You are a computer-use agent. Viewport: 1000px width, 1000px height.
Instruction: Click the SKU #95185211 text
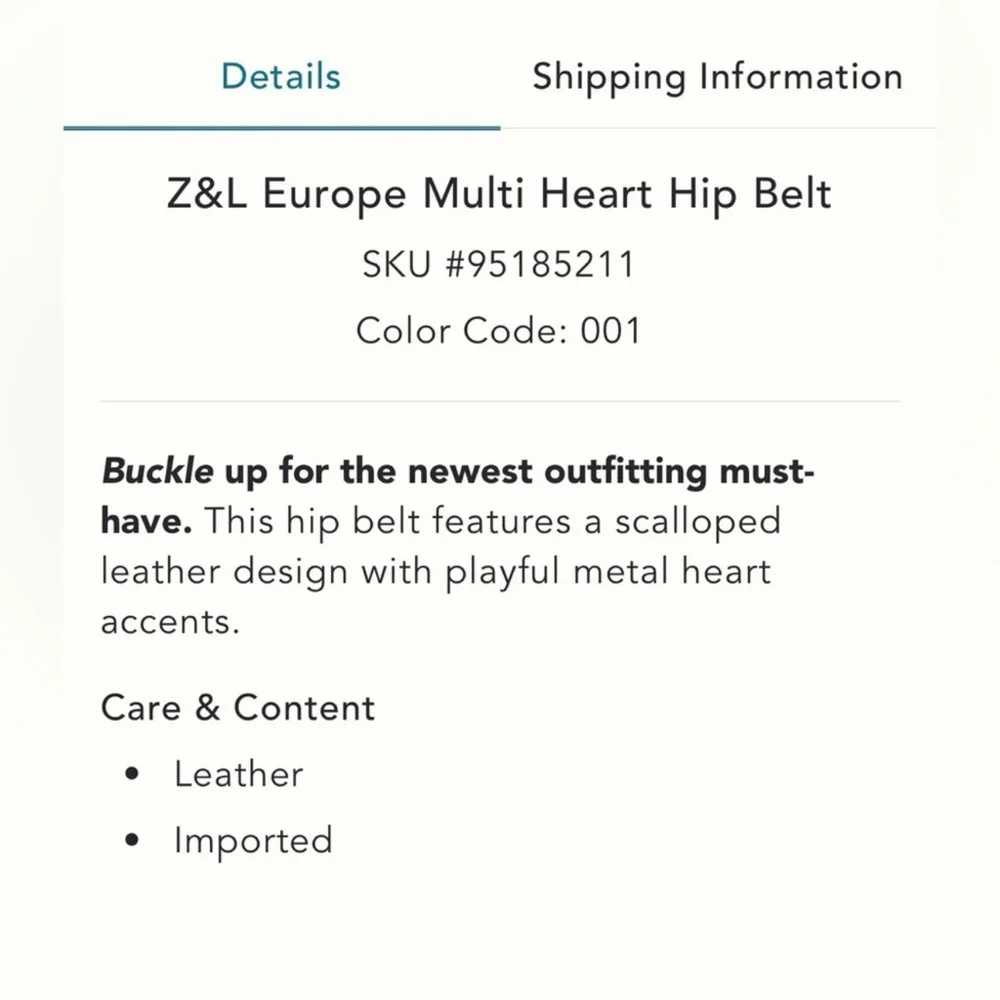click(499, 264)
